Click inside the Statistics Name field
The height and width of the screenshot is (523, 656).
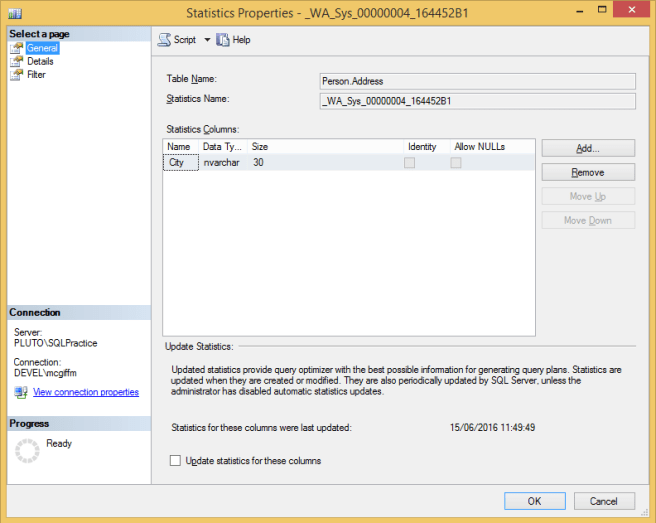click(x=478, y=101)
